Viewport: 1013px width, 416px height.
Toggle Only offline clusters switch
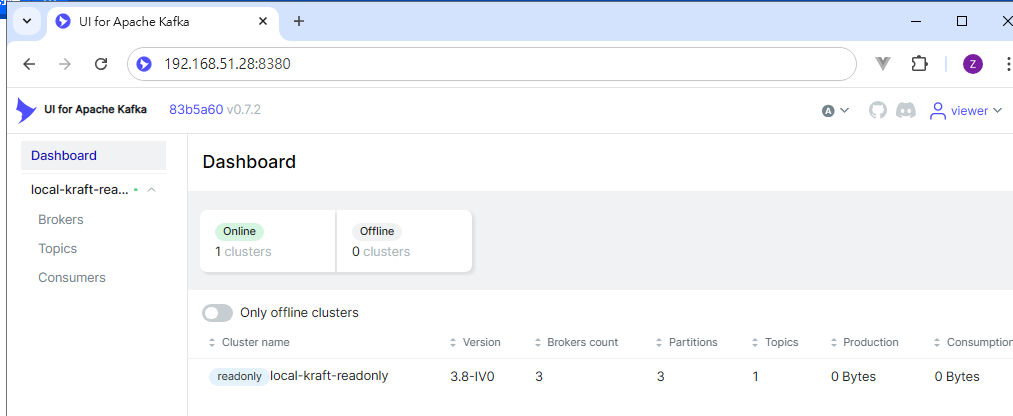point(217,313)
